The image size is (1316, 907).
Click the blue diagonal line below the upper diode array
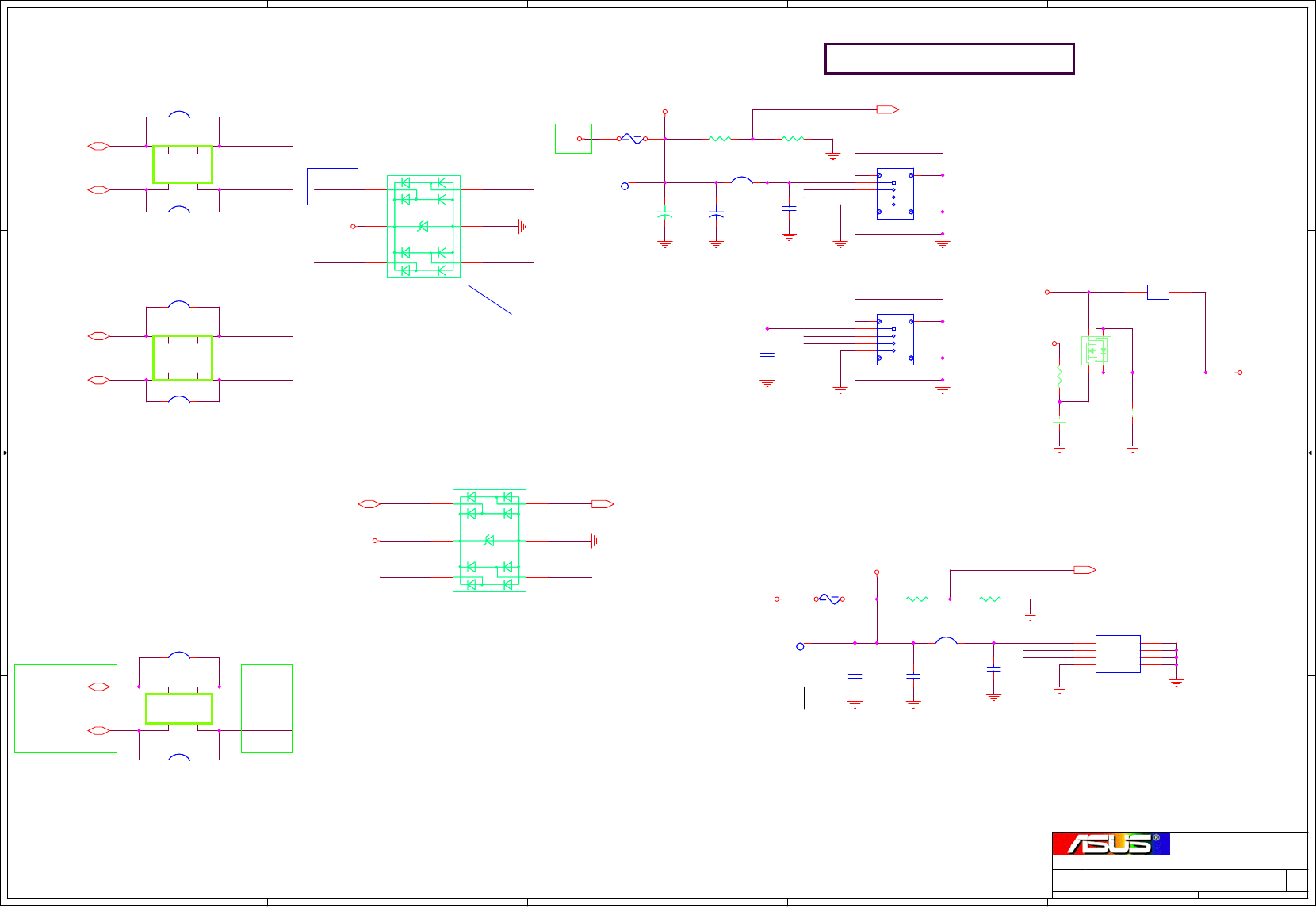(489, 300)
